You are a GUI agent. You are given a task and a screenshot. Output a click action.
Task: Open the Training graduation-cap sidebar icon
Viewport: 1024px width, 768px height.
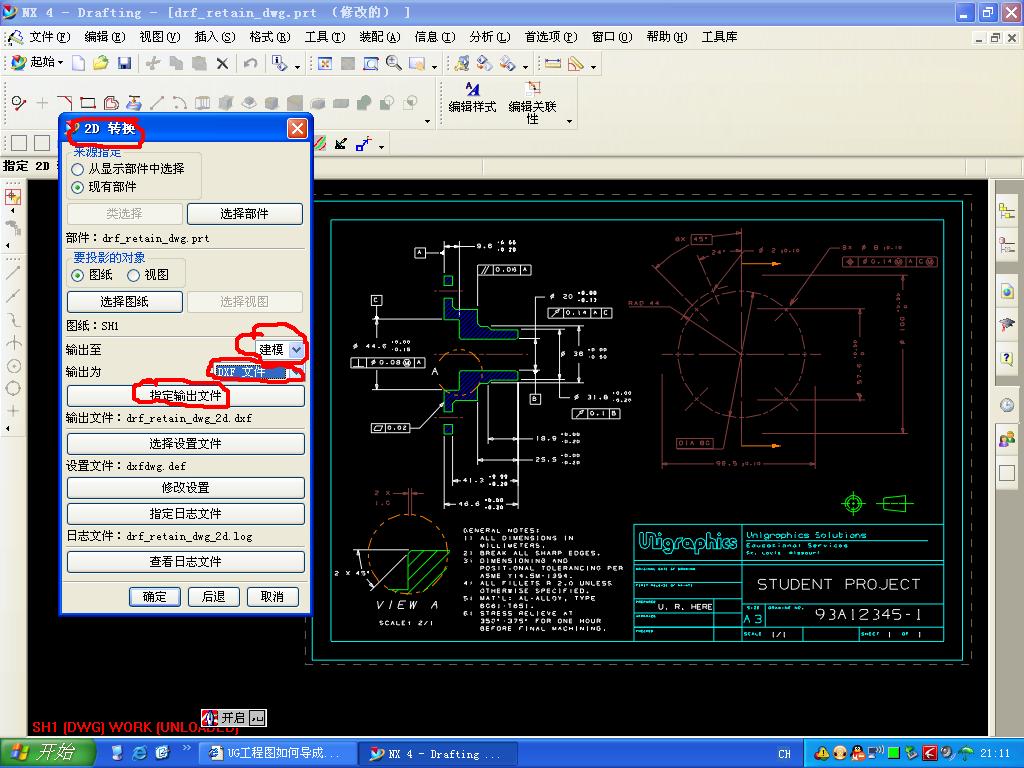tap(1007, 325)
